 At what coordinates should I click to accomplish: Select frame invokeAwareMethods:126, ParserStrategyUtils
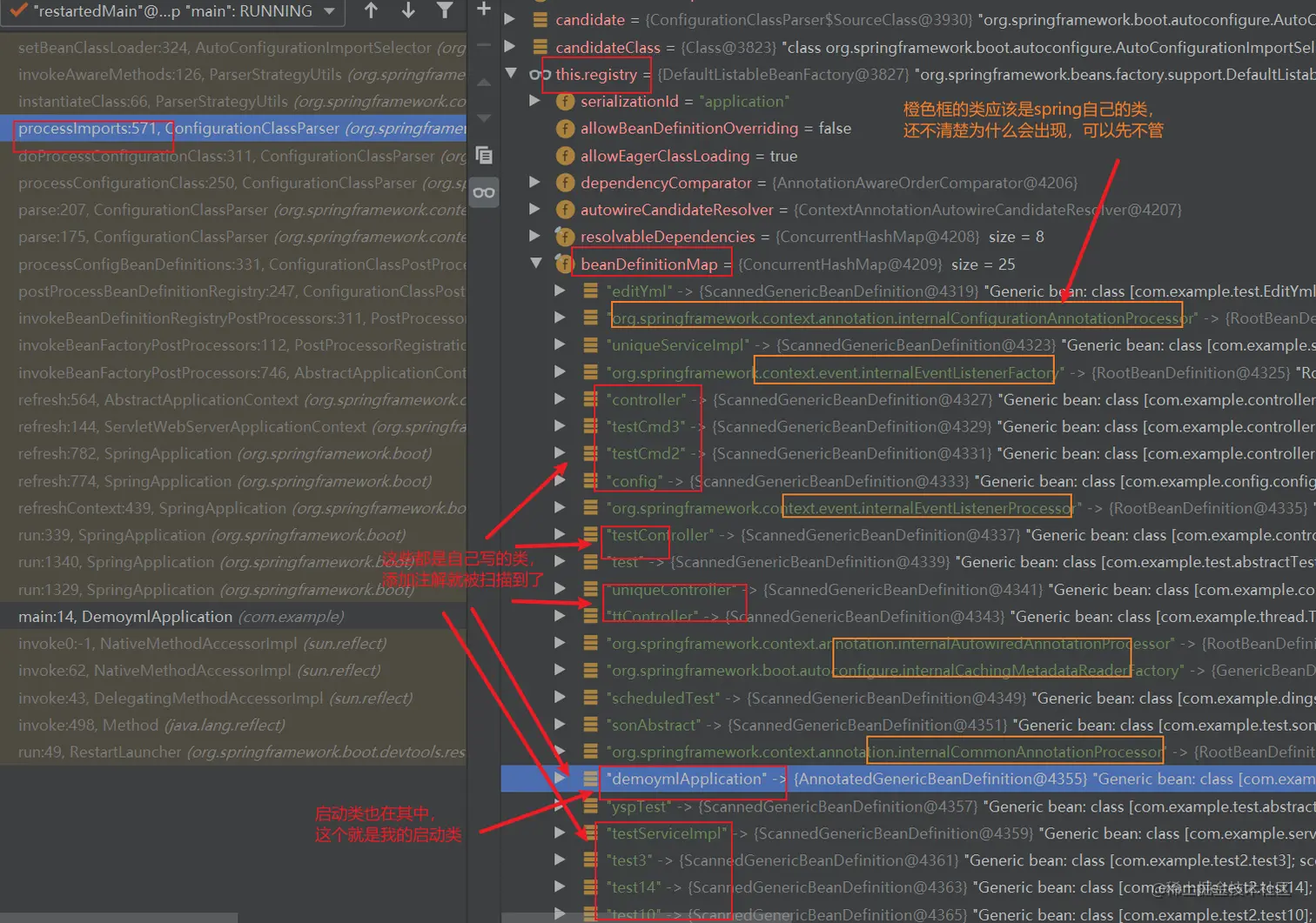(233, 75)
